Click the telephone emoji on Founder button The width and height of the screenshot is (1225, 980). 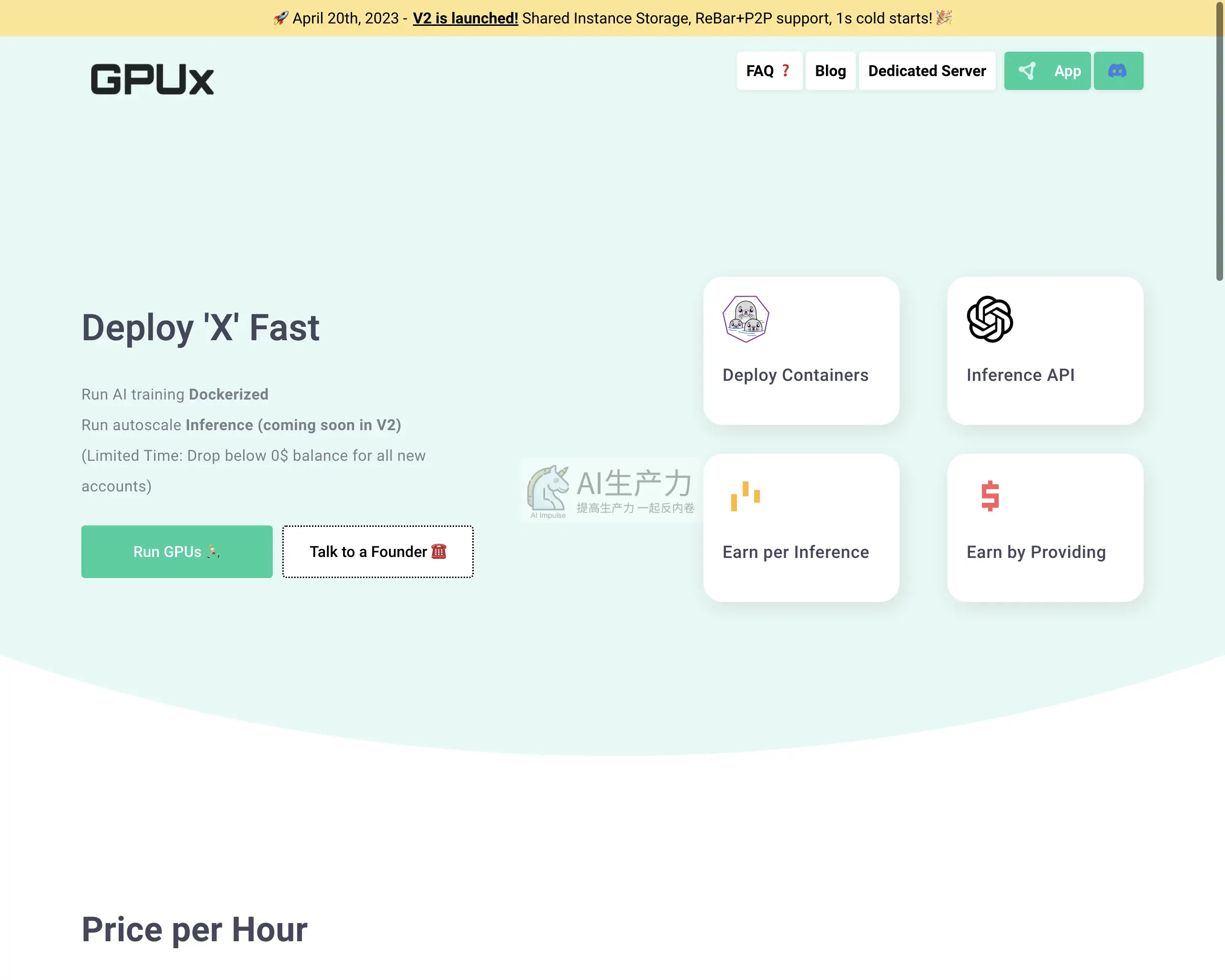click(439, 551)
